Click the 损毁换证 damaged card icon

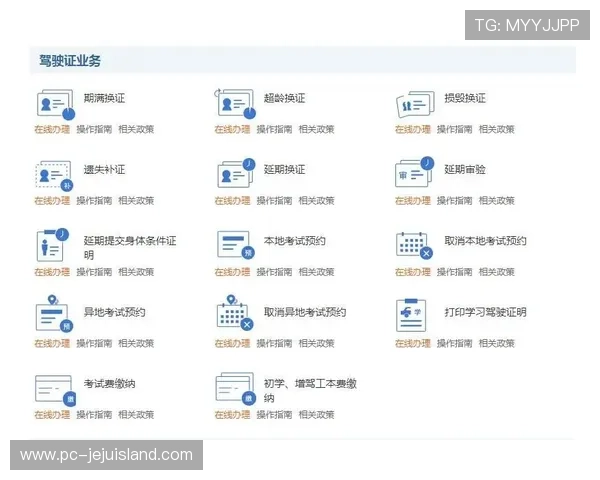[x=415, y=104]
